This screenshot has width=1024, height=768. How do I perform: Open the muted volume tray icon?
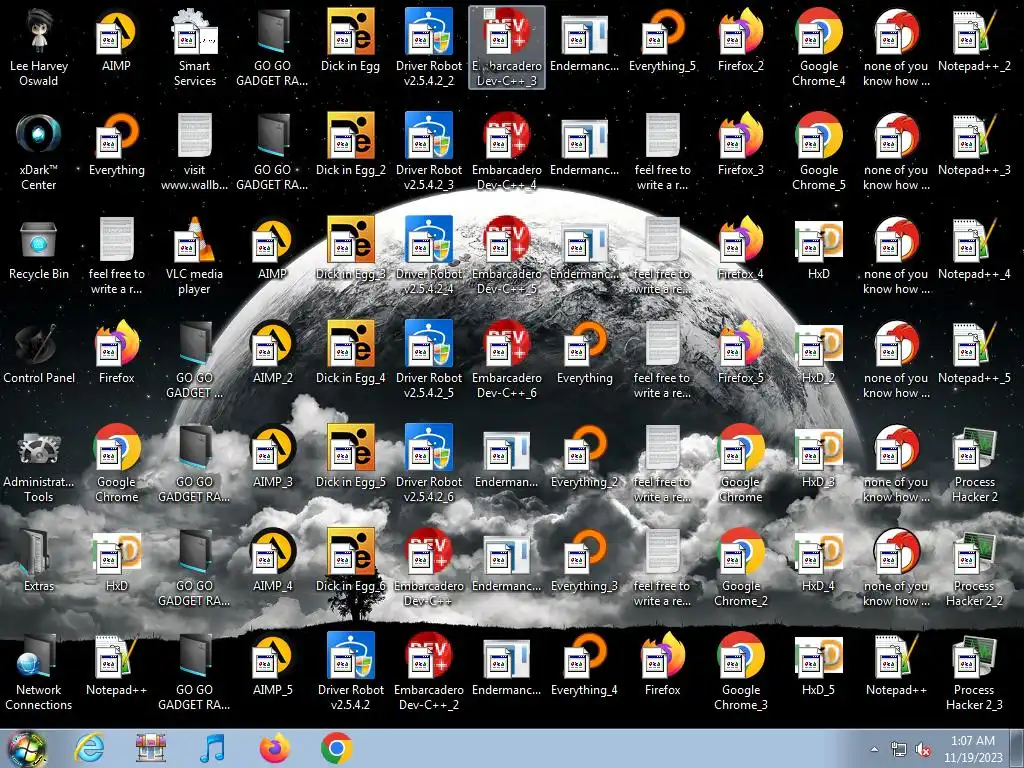(x=923, y=749)
